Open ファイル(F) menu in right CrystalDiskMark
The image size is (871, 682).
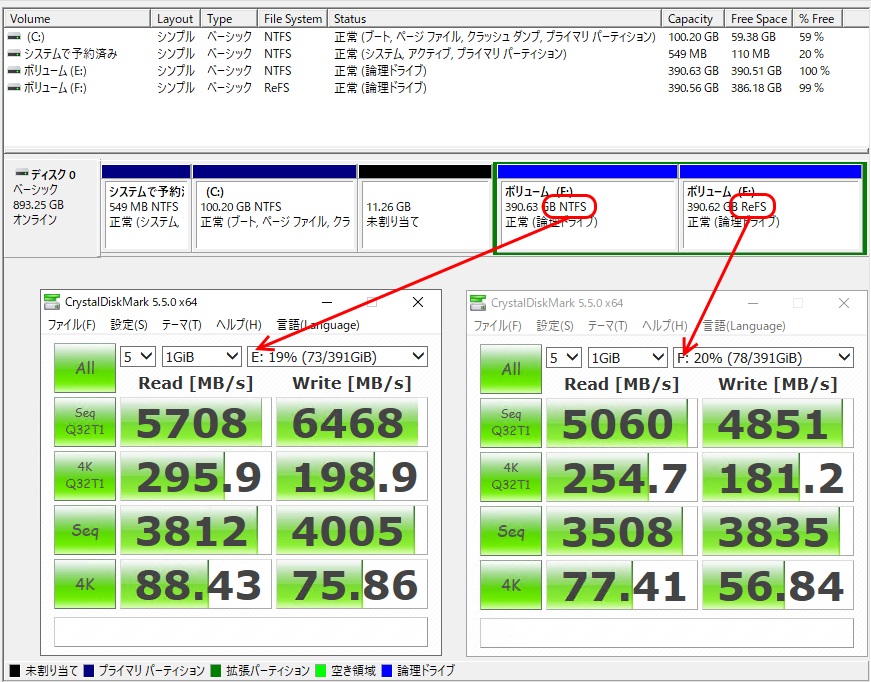tap(497, 326)
